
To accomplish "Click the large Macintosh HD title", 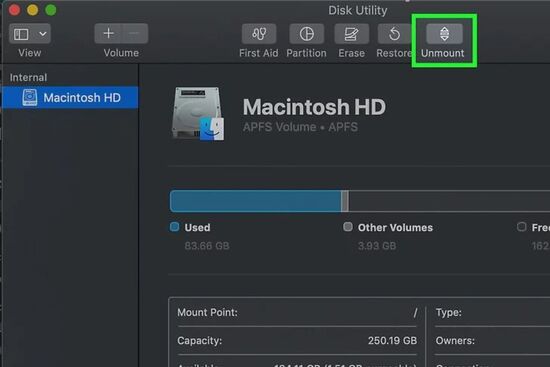I will click(314, 107).
